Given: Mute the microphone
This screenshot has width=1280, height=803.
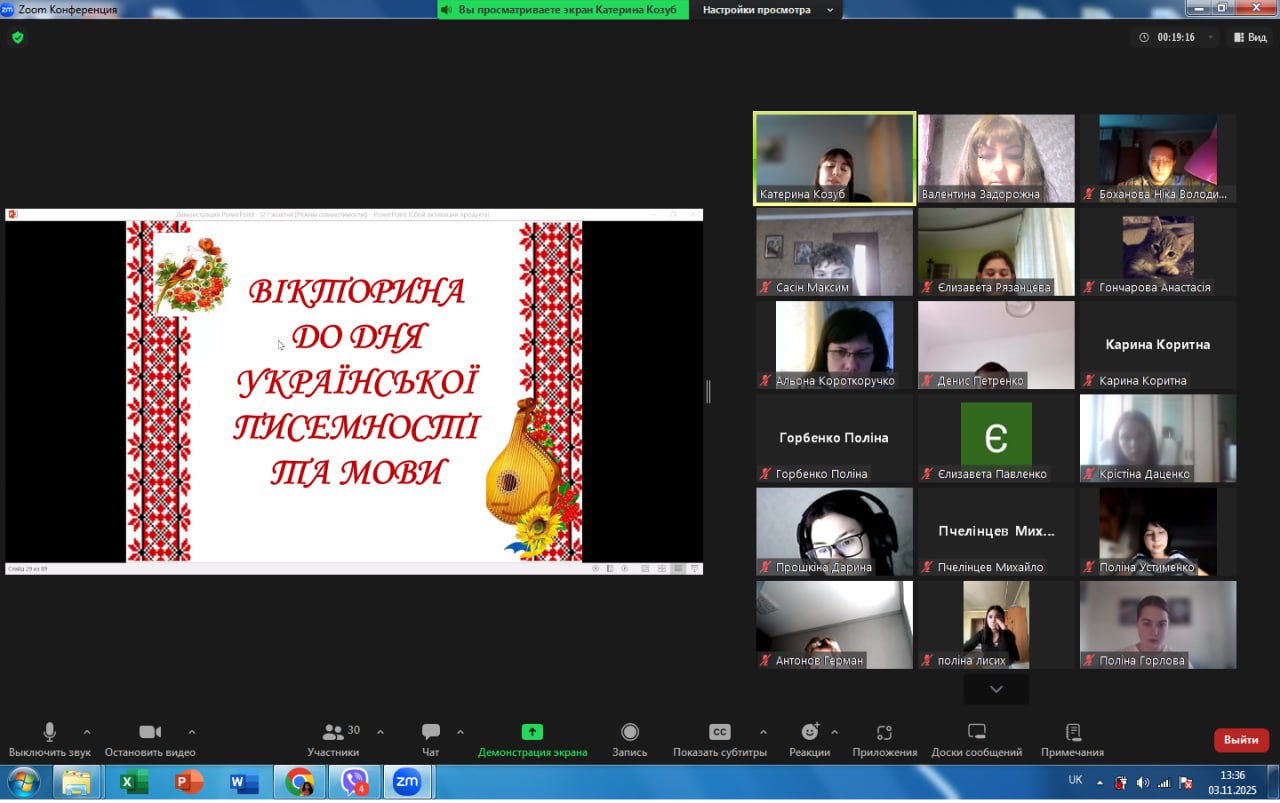Looking at the screenshot, I should point(49,733).
